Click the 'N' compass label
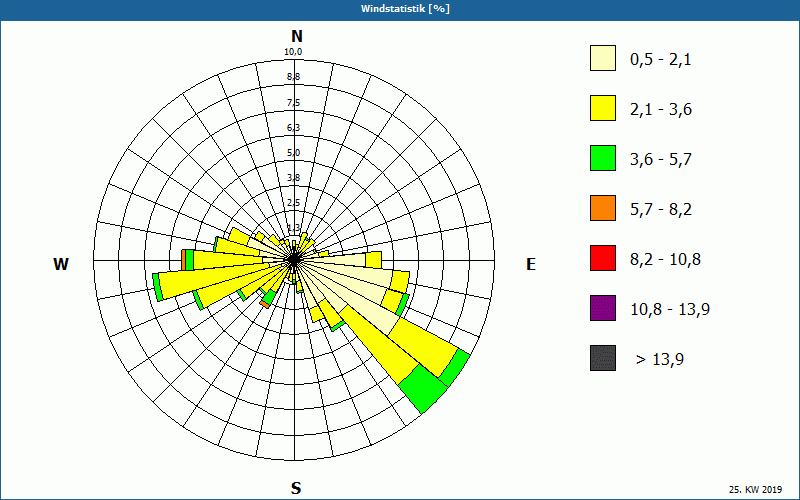This screenshot has width=800, height=500. pos(296,36)
